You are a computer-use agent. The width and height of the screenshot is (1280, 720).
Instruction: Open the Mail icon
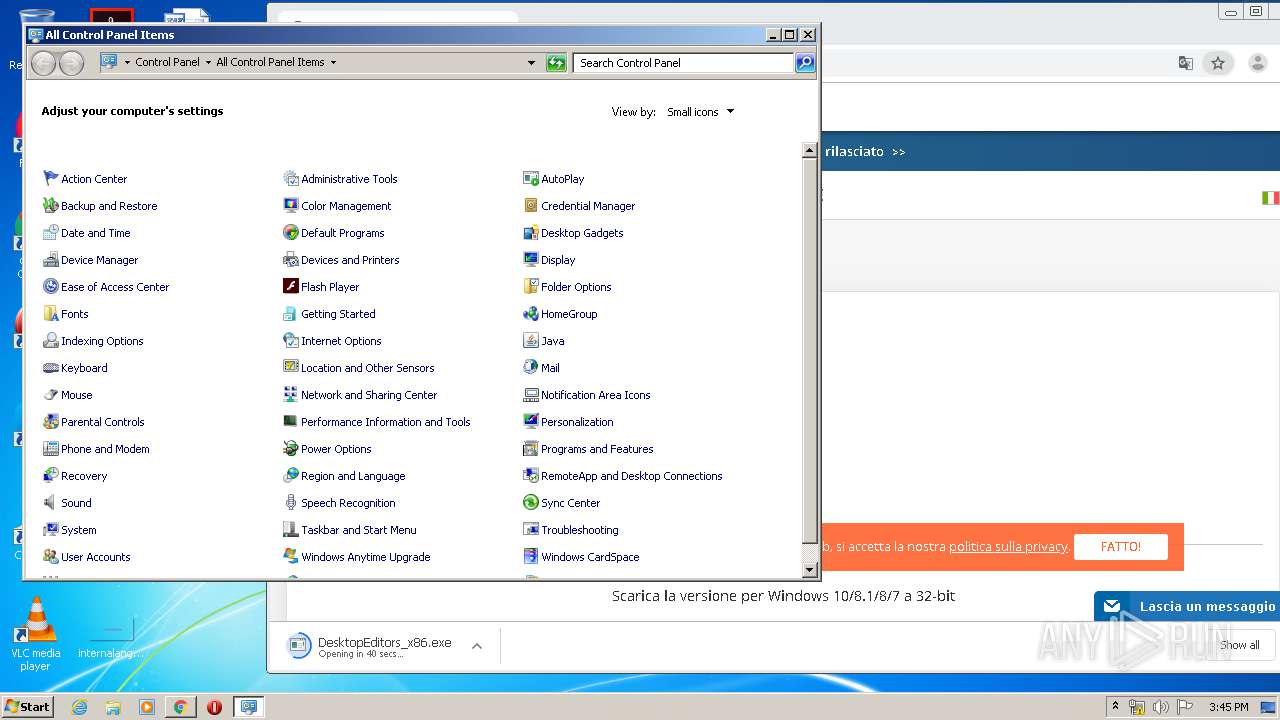(531, 367)
